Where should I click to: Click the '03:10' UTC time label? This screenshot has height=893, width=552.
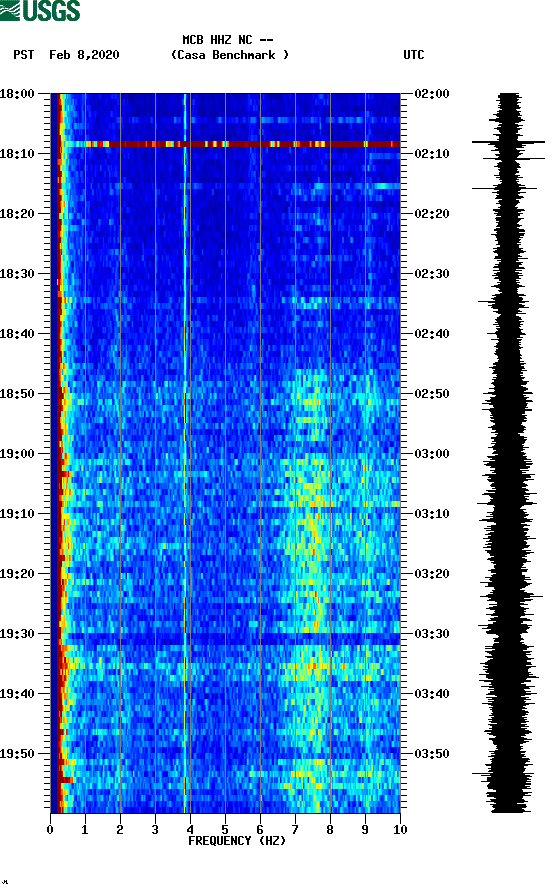point(432,514)
